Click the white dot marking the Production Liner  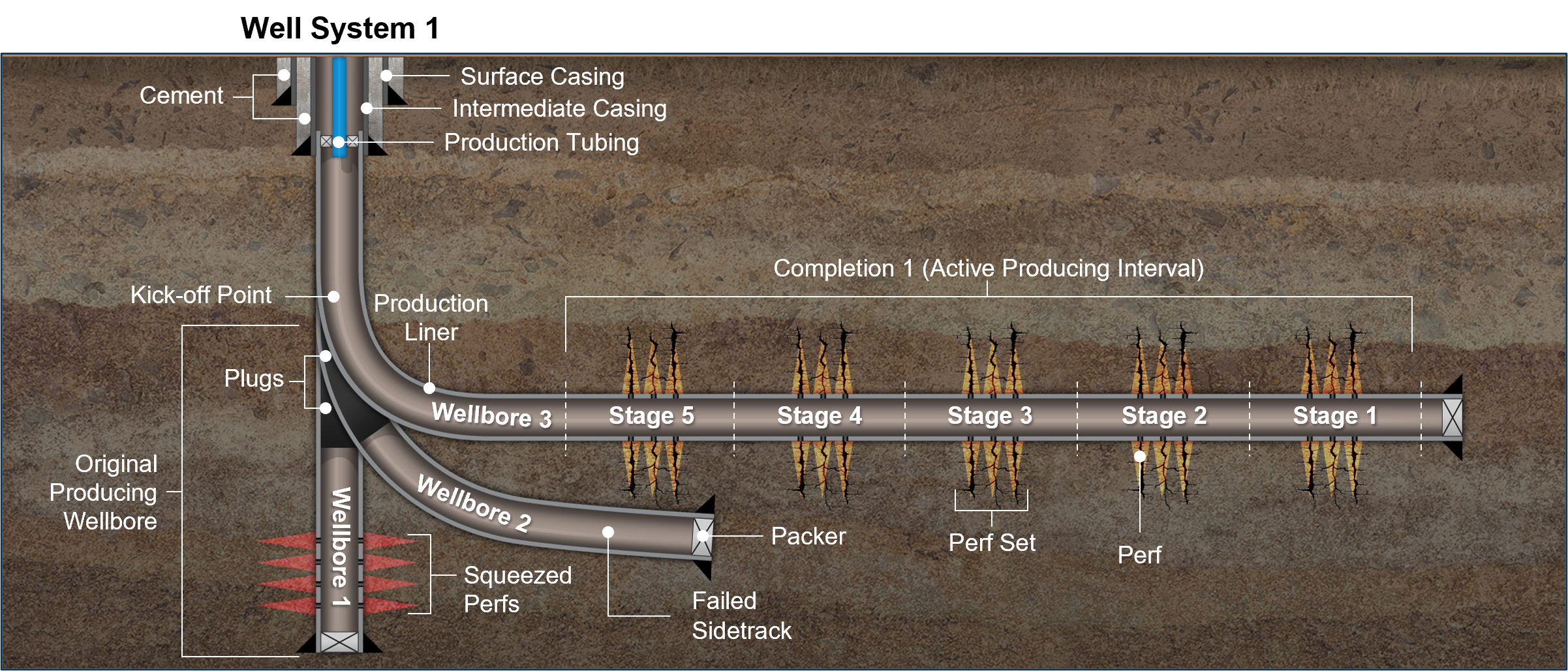tap(429, 388)
